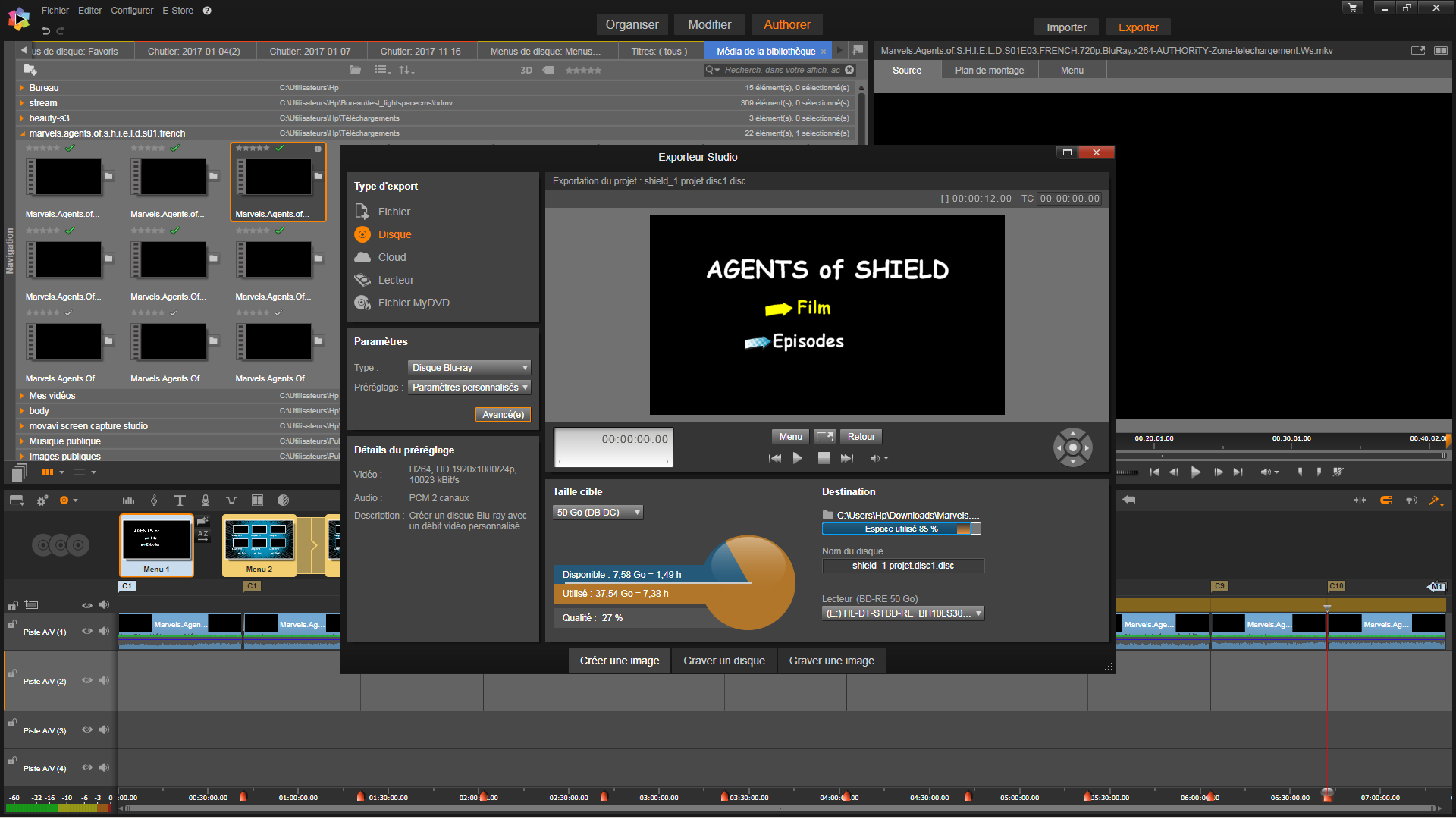Open the voice-over microphone icon

point(206,500)
